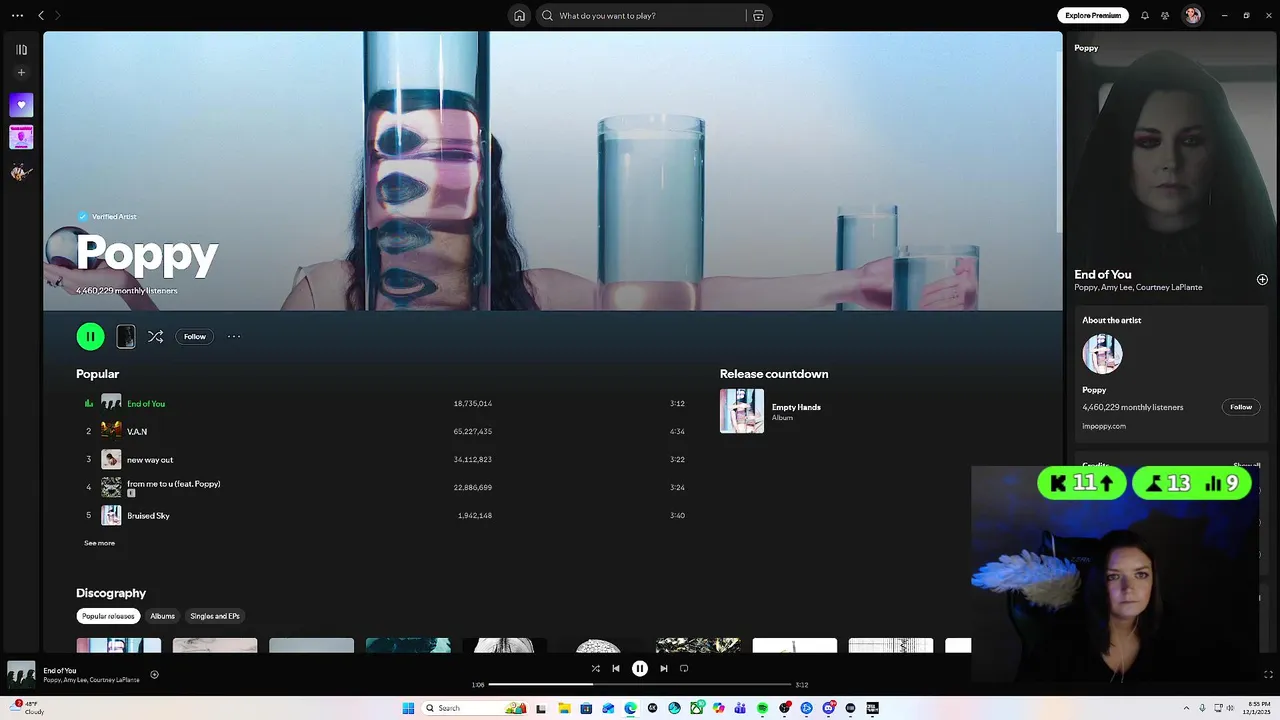Viewport: 1280px width, 720px height.
Task: Click Explore Premium
Action: tap(1093, 15)
